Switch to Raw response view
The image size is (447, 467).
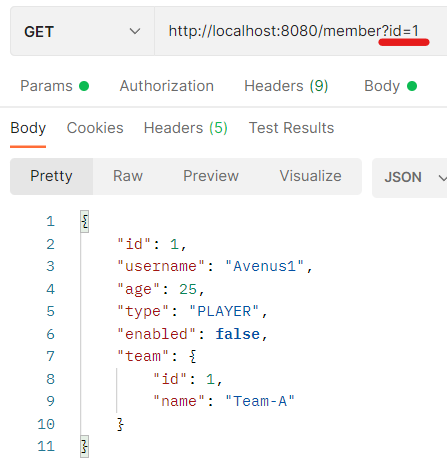(128, 176)
